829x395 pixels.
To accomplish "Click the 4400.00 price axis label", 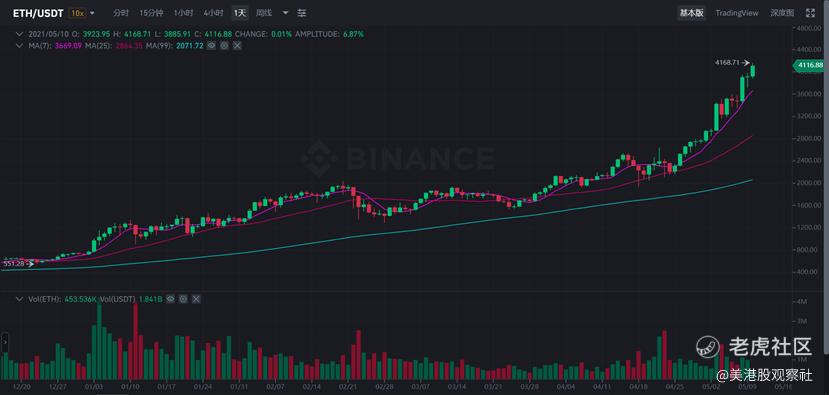I will 809,49.
